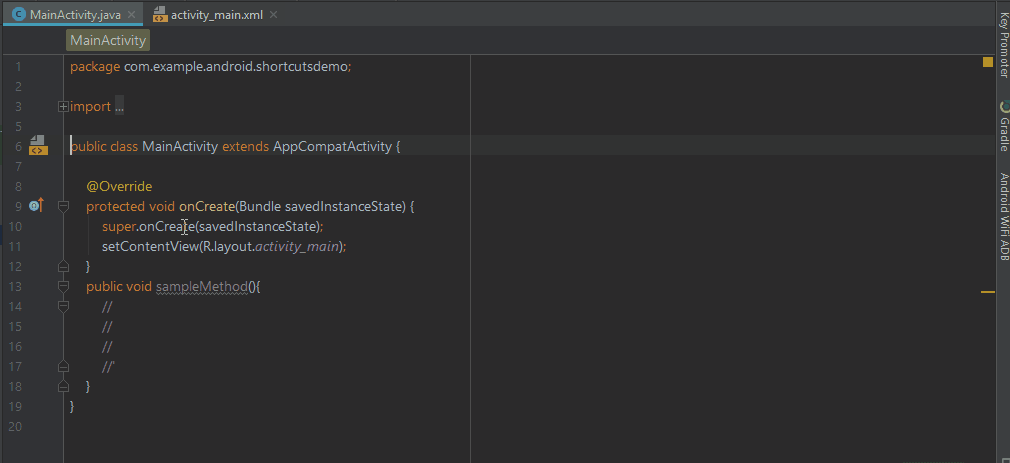
Task: Click the collapsed import ellipsis placeholder
Action: click(119, 106)
